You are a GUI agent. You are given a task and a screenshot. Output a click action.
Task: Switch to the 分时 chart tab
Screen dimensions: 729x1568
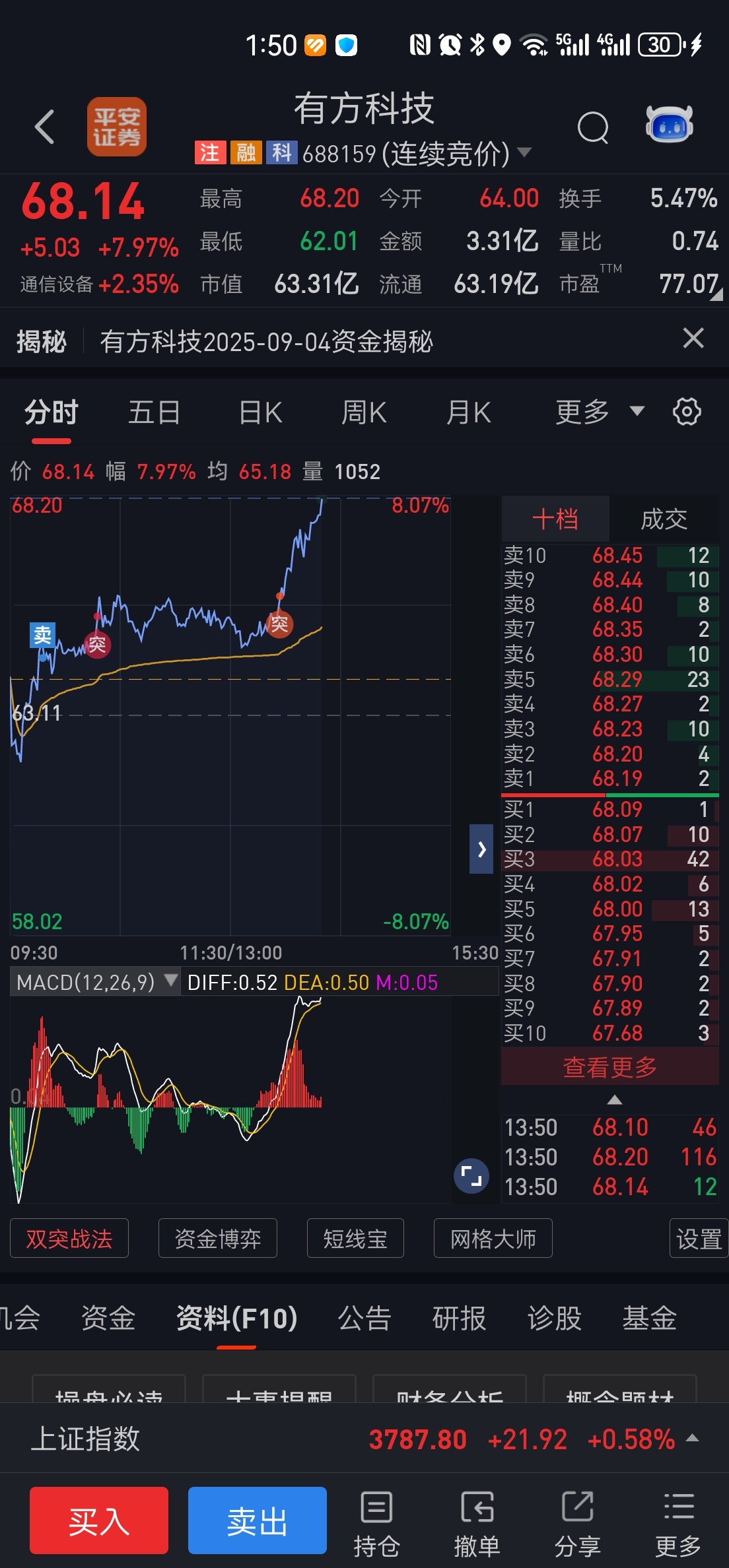click(x=52, y=412)
